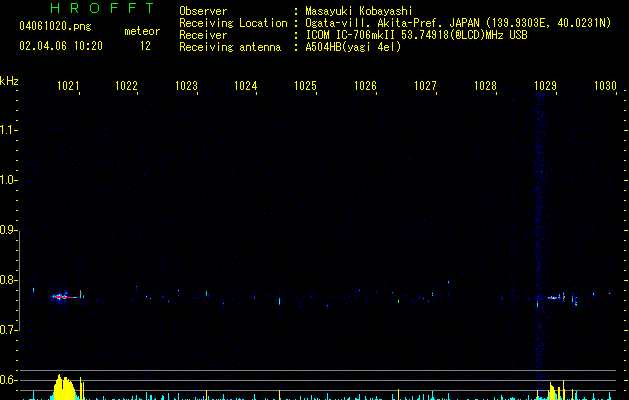Click the 1025 time axis label
The image size is (629, 400).
click(x=305, y=86)
